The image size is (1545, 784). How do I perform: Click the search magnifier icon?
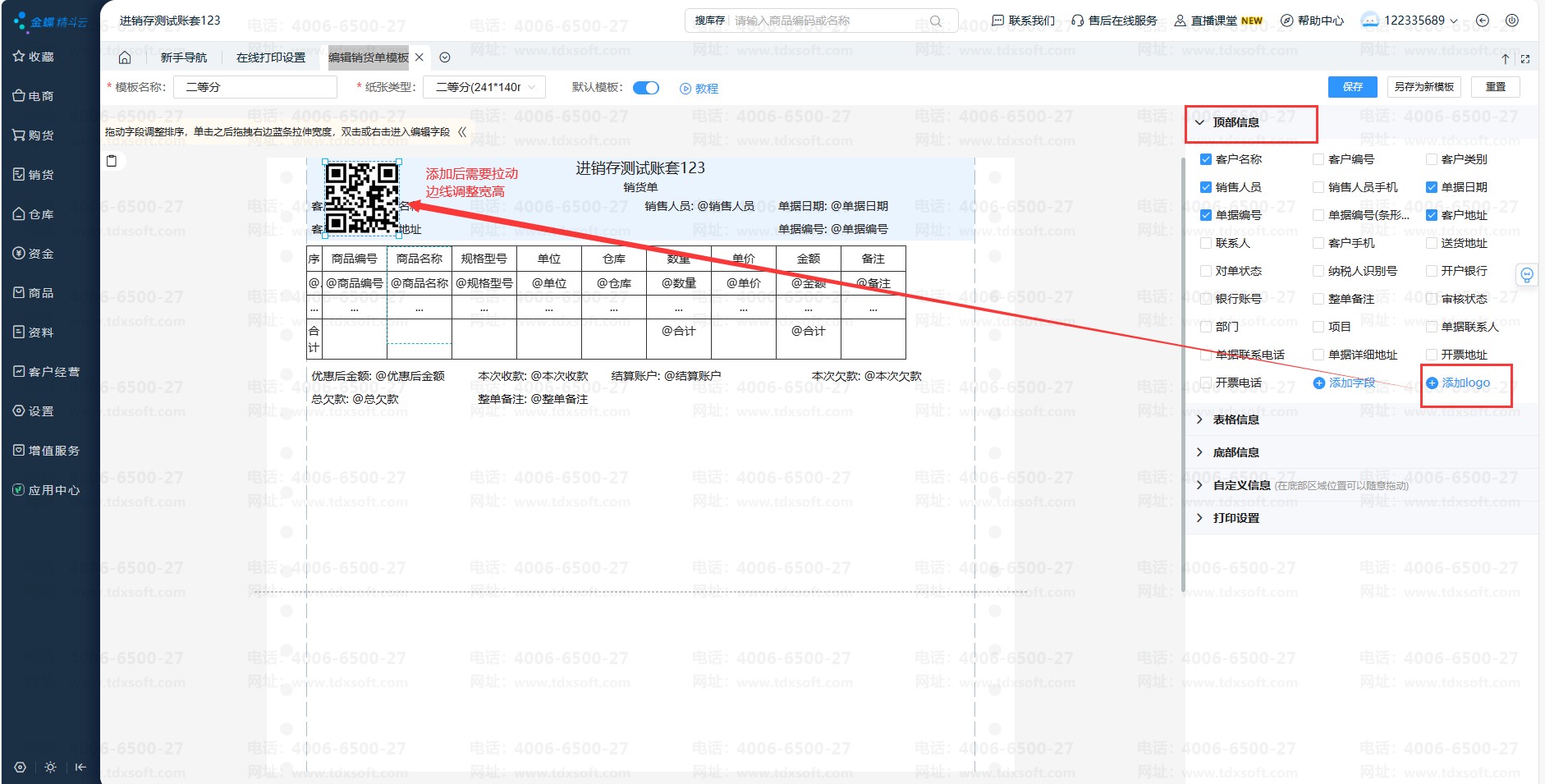coord(936,21)
